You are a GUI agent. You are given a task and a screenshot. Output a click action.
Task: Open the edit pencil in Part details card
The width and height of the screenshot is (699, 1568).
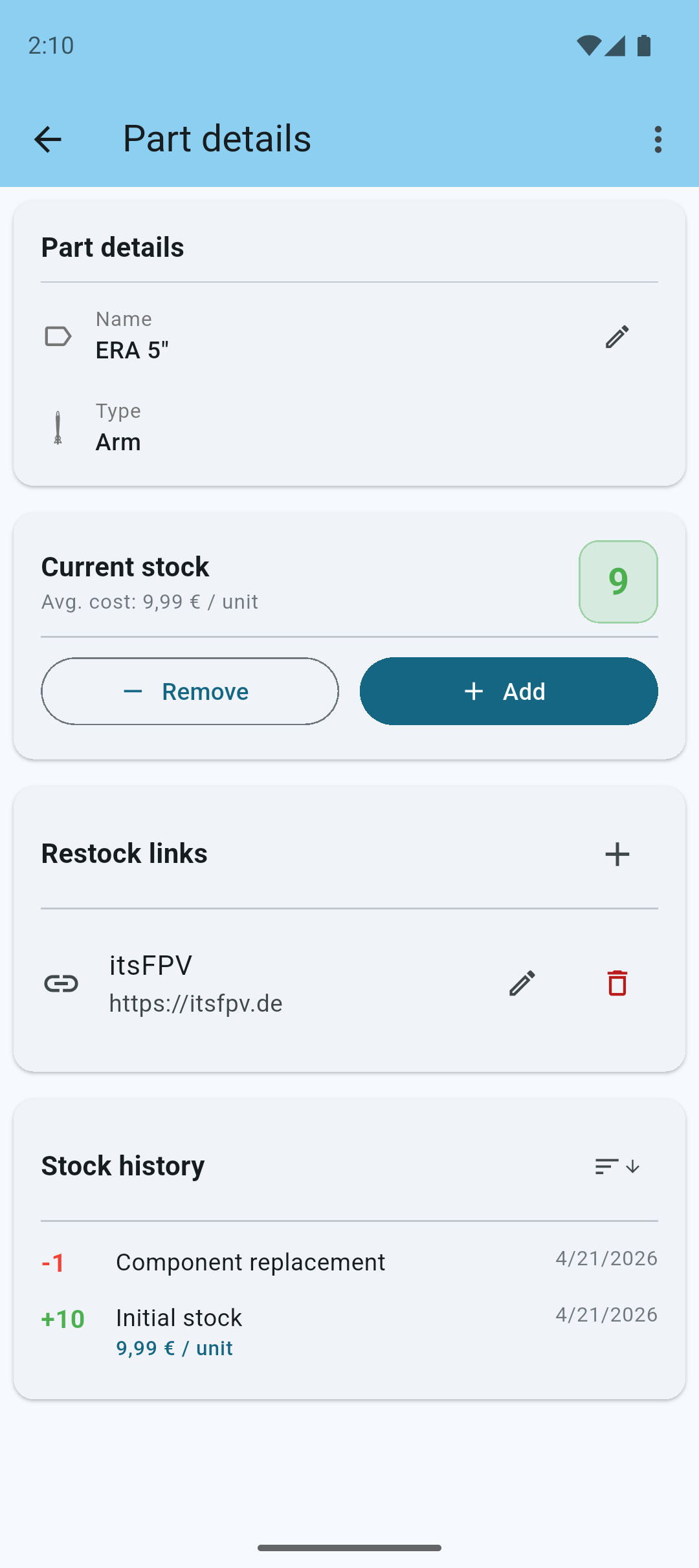pyautogui.click(x=616, y=336)
